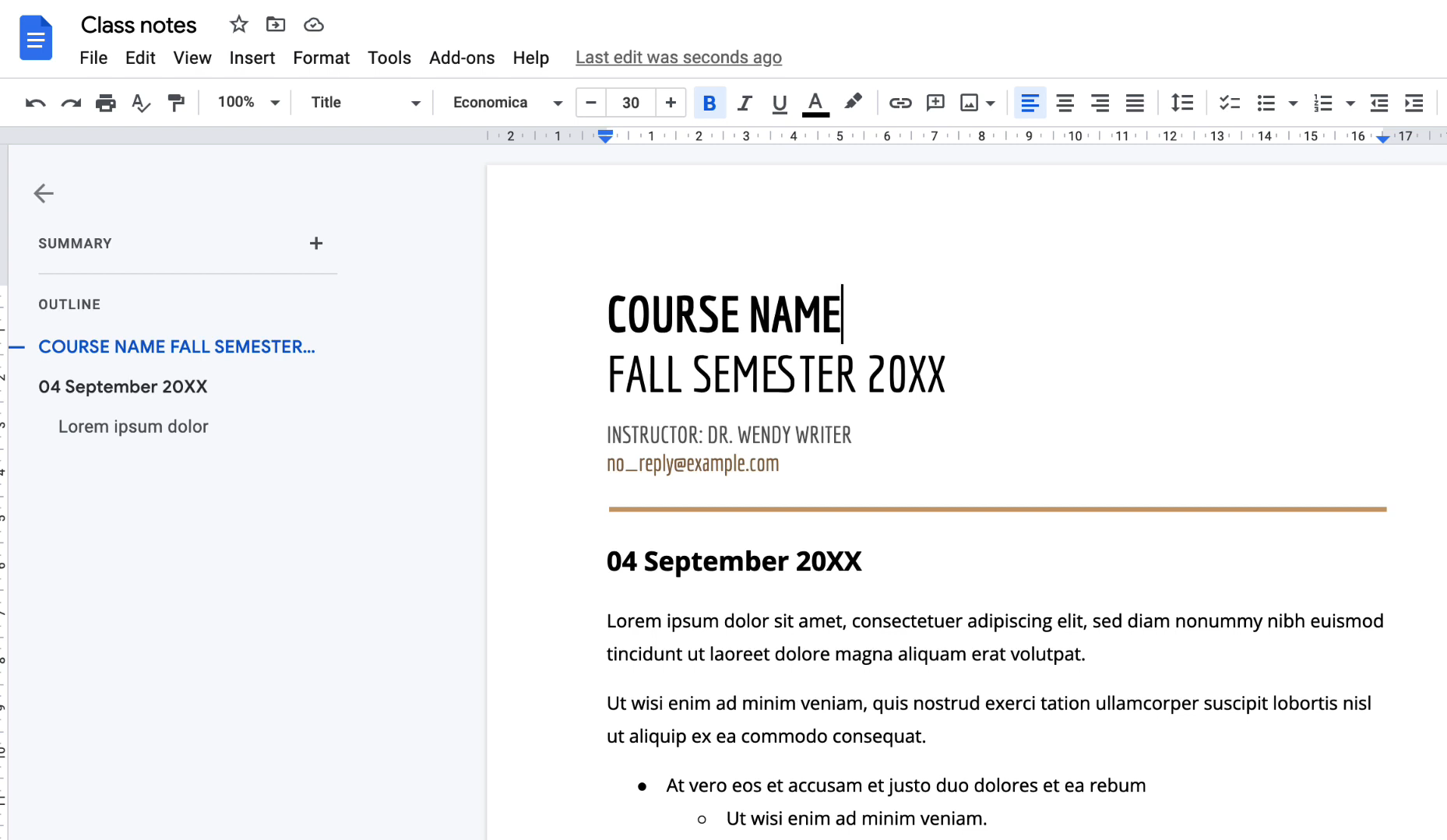The height and width of the screenshot is (840, 1447).
Task: Open the highlight color picker
Action: [853, 103]
